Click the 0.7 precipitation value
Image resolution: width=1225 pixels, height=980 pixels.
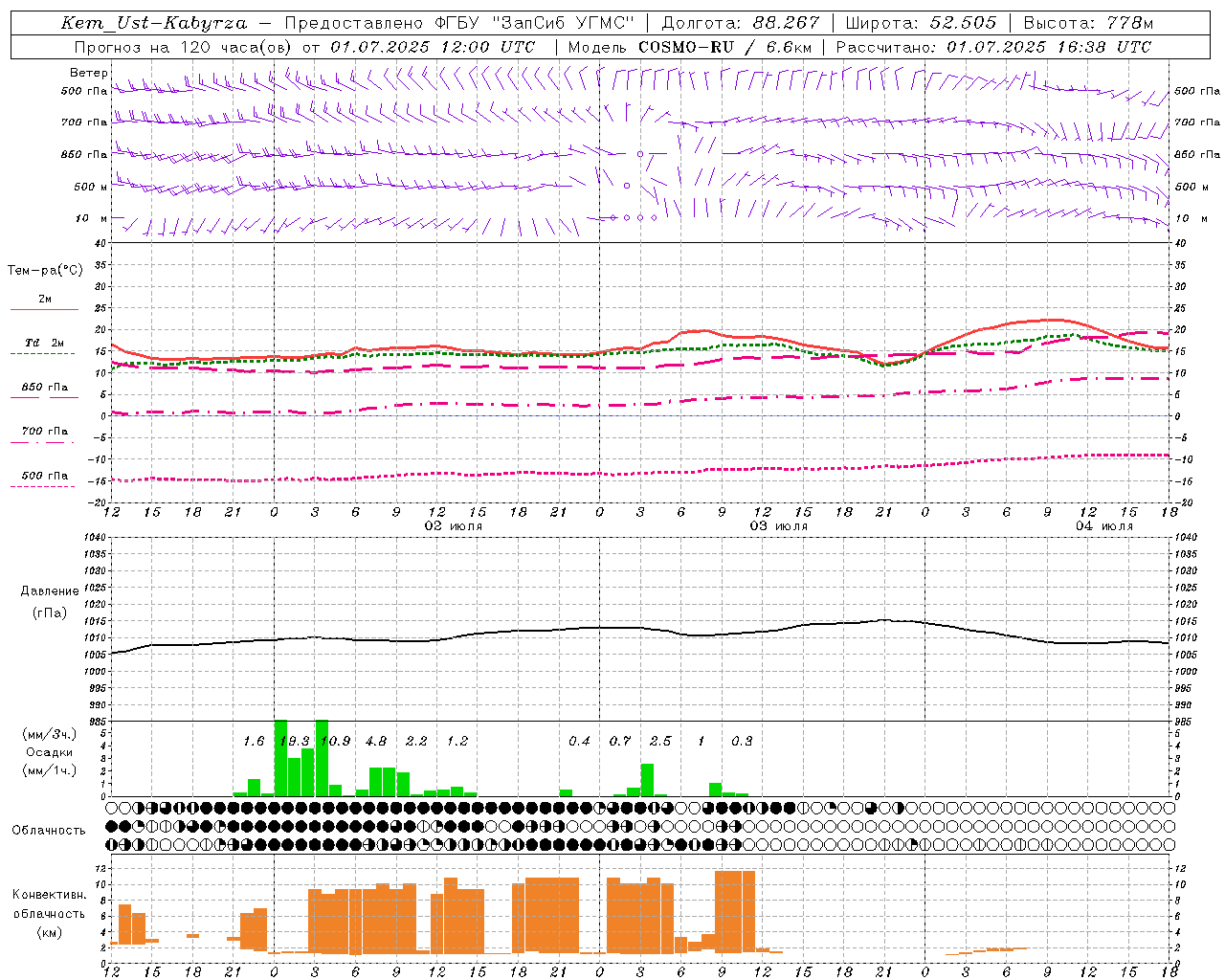[x=620, y=742]
